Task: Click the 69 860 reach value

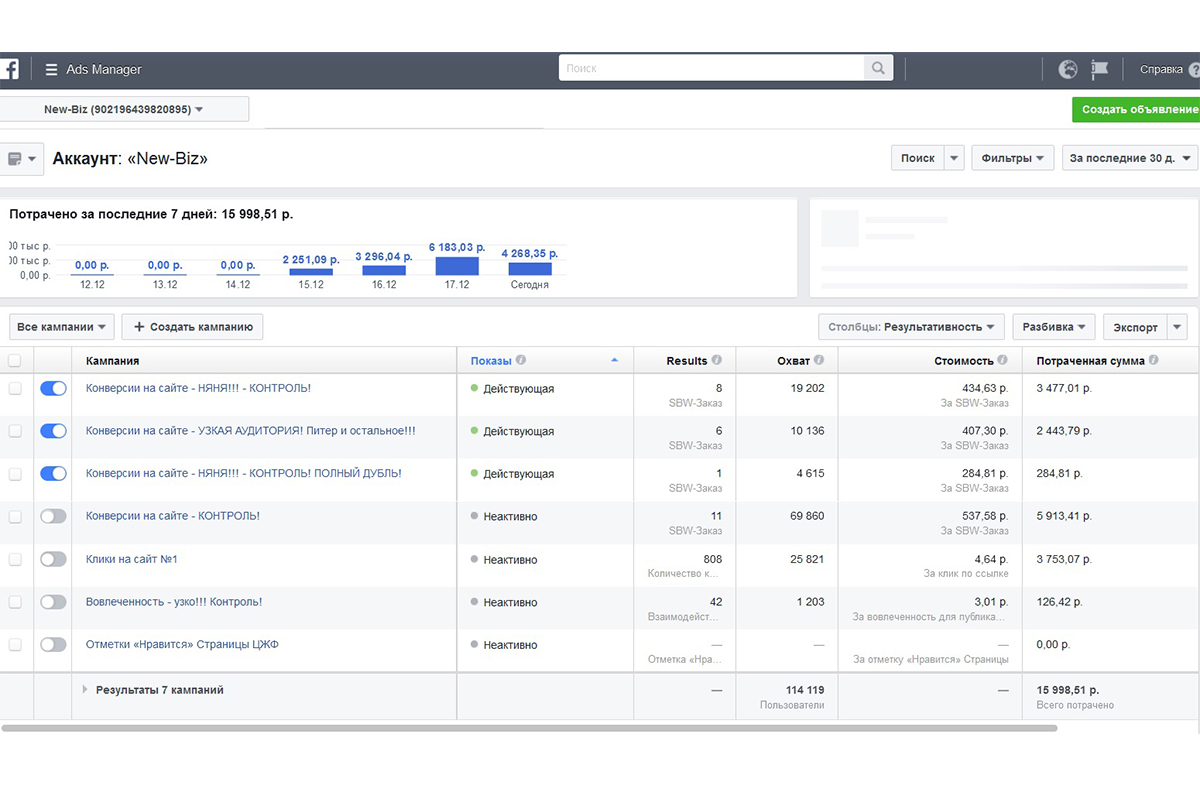Action: [x=807, y=517]
